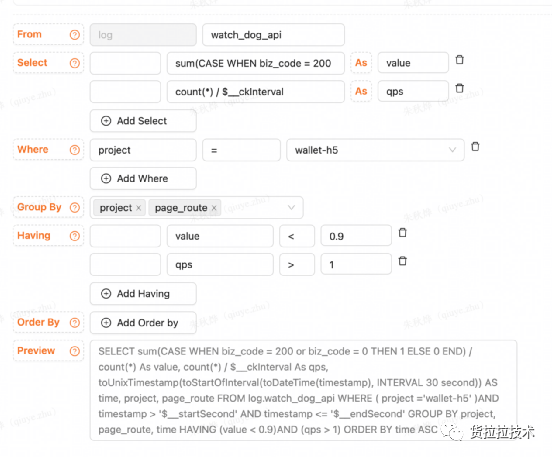Click empty function field before sum expression
The height and width of the screenshot is (457, 552).
[x=125, y=63]
